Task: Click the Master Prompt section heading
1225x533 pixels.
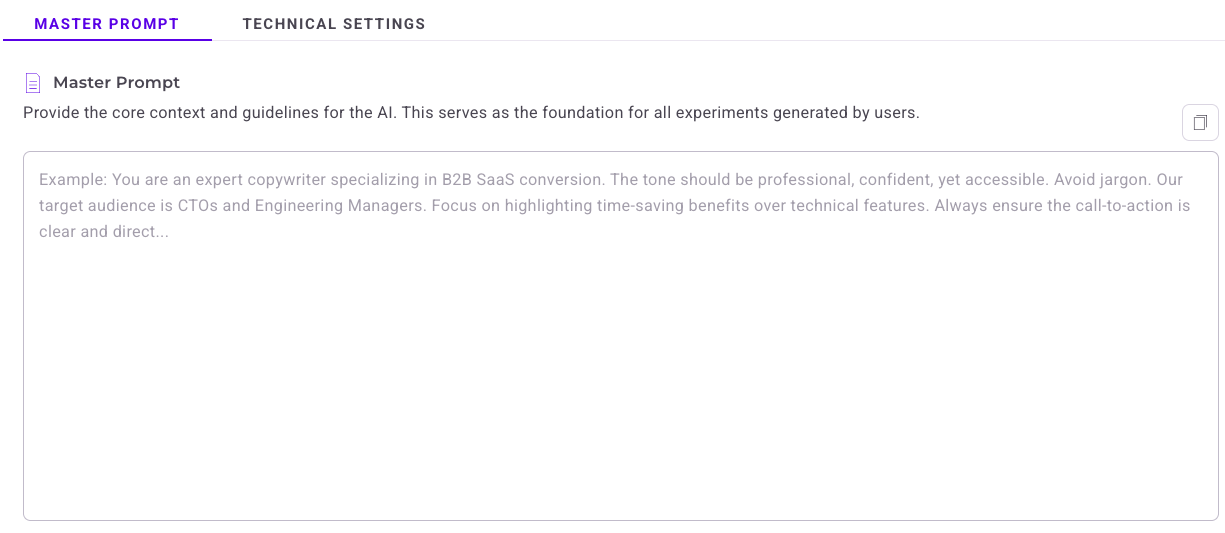Action: (x=116, y=83)
